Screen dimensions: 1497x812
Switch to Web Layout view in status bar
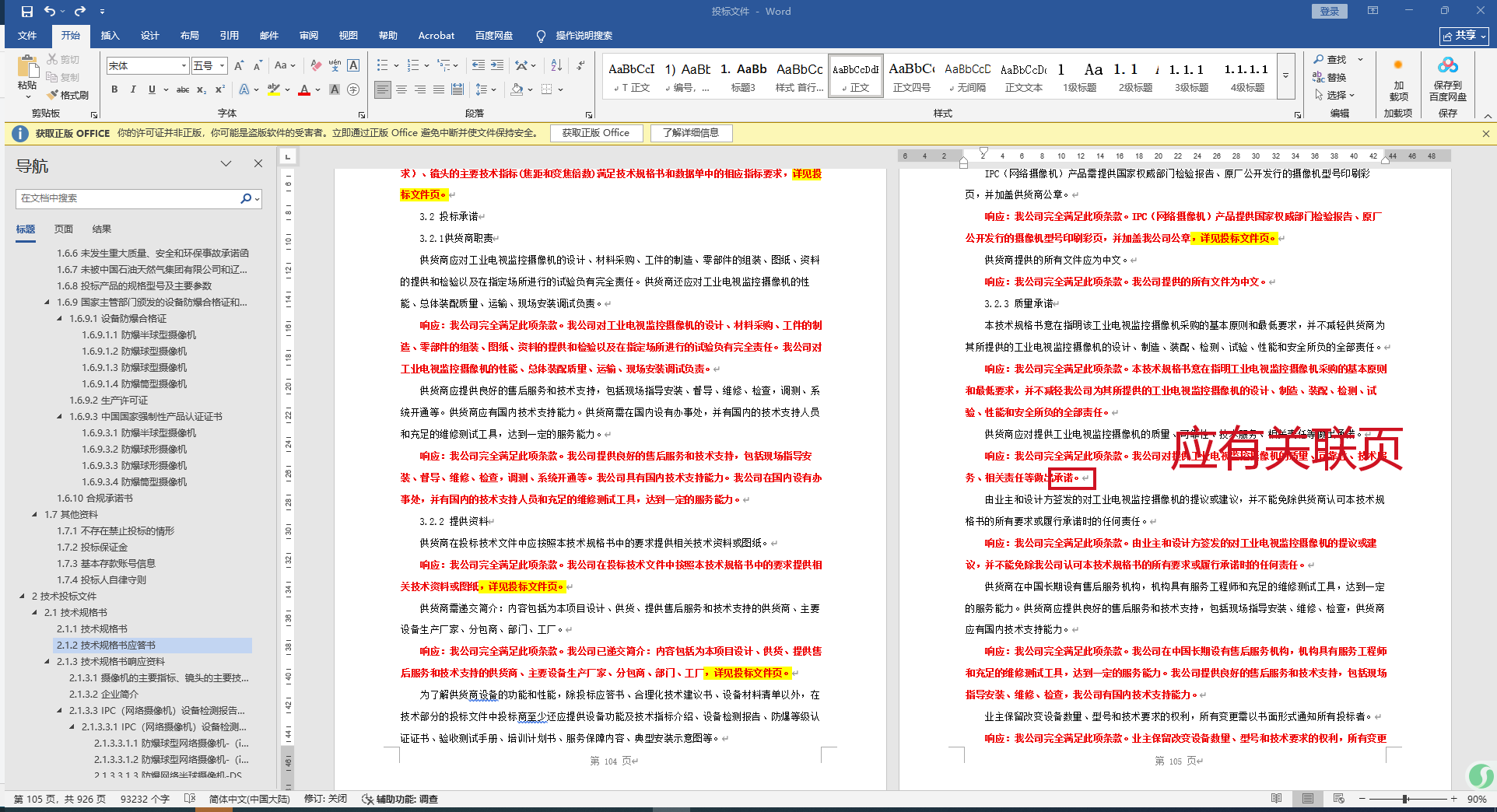(x=1338, y=799)
